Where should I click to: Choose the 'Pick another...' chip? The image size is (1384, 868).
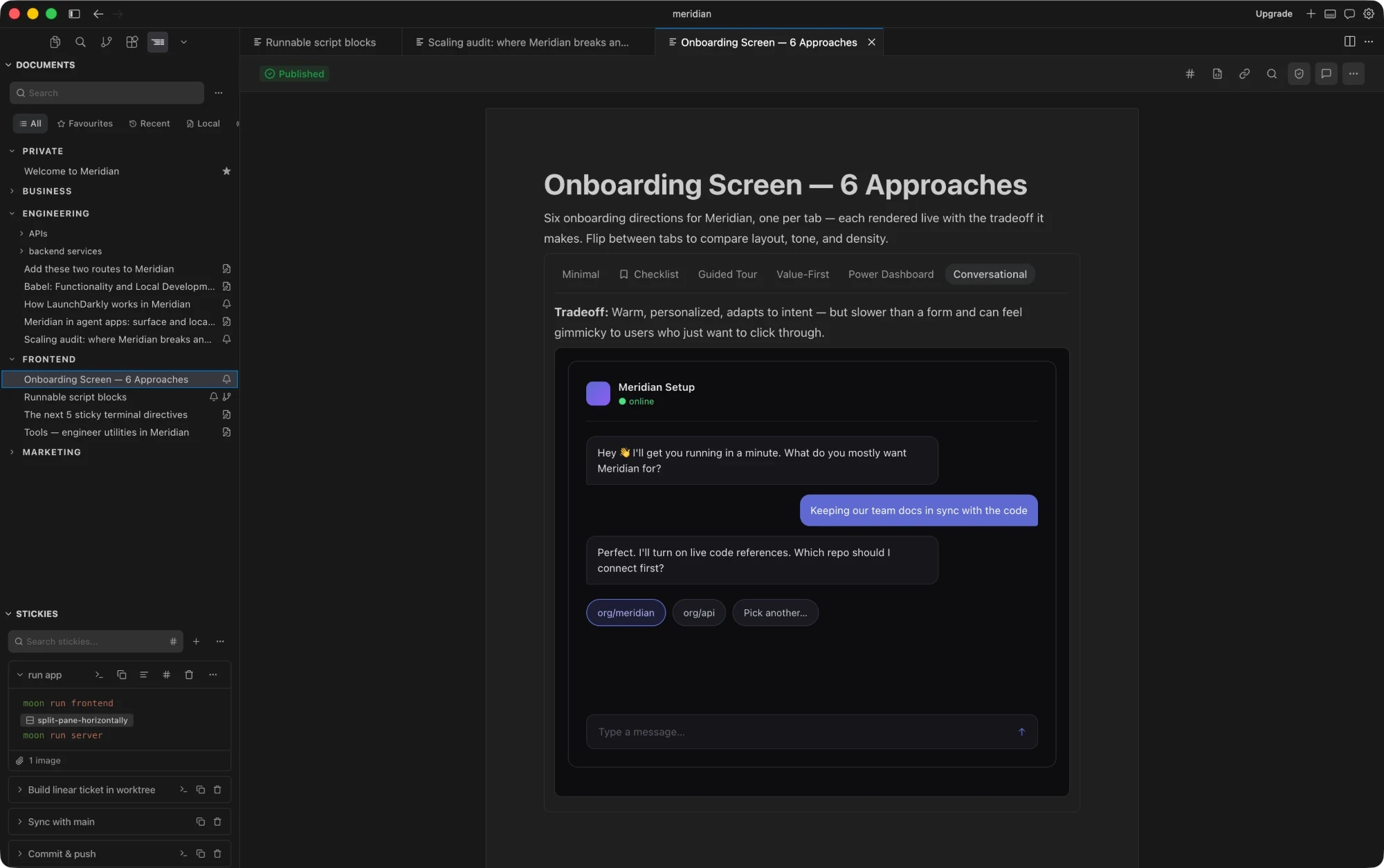point(775,613)
